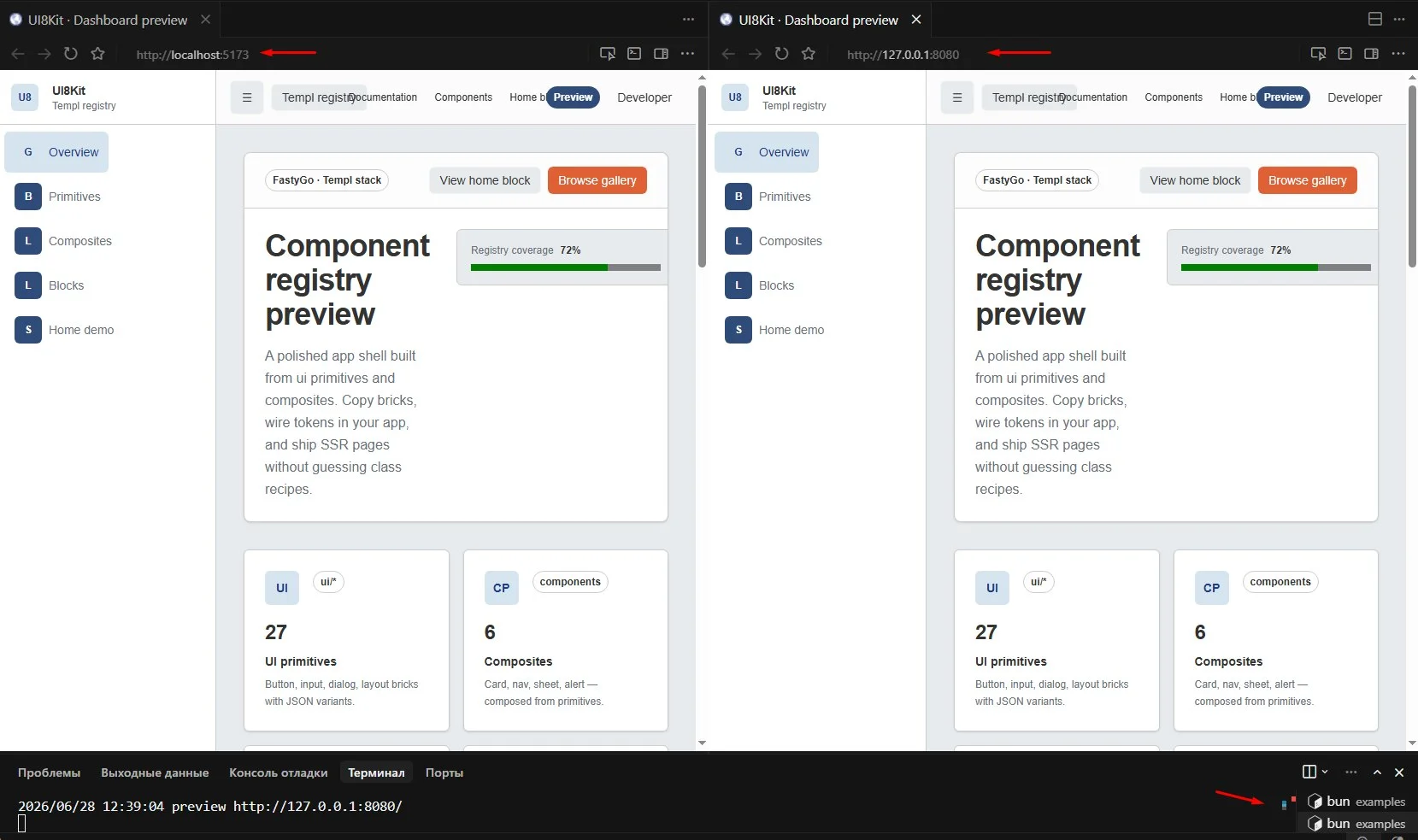
Task: Open more actions menu of left tab group
Action: point(688,19)
